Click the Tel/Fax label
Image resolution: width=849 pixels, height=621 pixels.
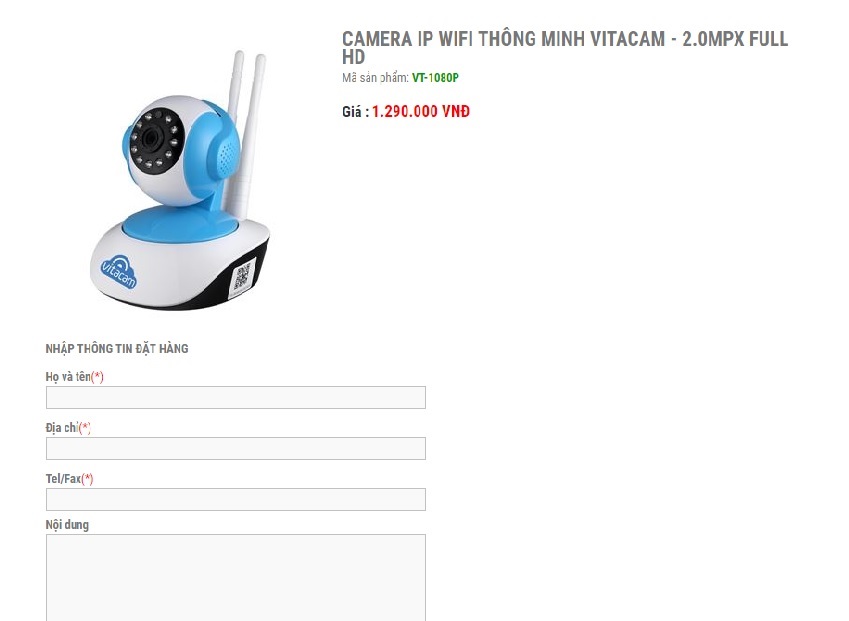coord(63,479)
